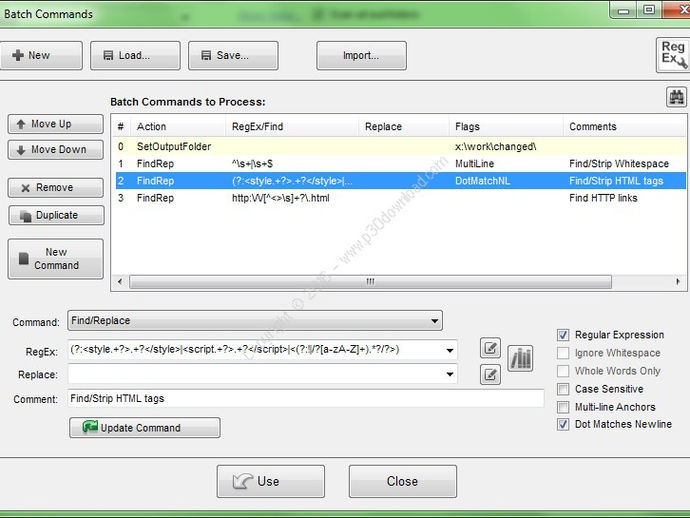The image size is (690, 518).
Task: Click the RegEx/Find column header
Action: coord(292,127)
